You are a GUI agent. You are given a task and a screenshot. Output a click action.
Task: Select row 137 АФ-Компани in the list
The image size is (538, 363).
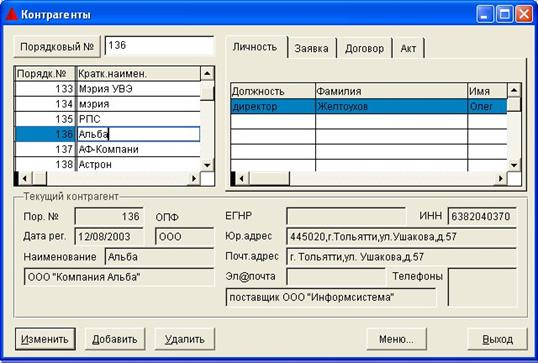tap(108, 149)
